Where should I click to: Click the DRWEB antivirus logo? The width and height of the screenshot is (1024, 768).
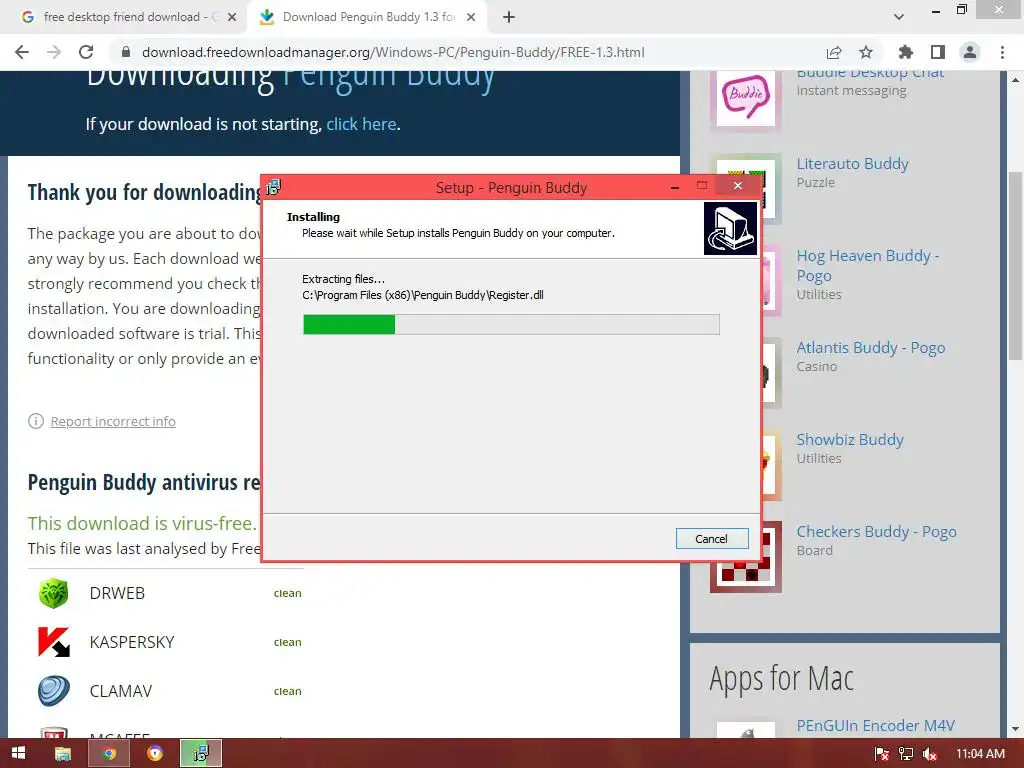pos(54,593)
